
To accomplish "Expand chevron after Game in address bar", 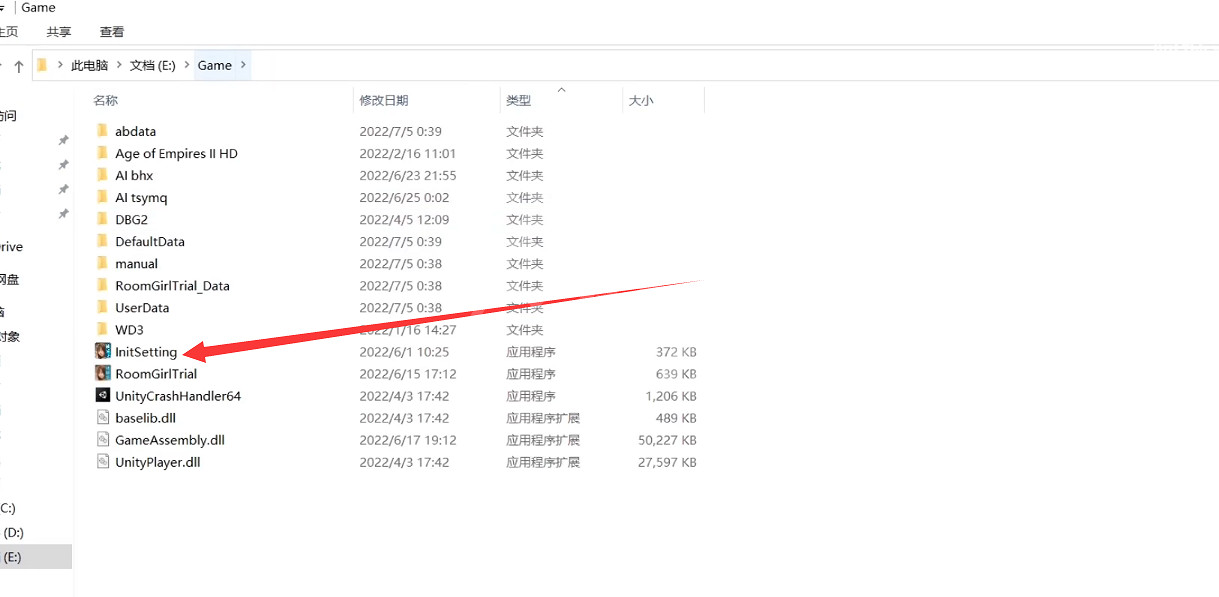I will pyautogui.click(x=242, y=66).
